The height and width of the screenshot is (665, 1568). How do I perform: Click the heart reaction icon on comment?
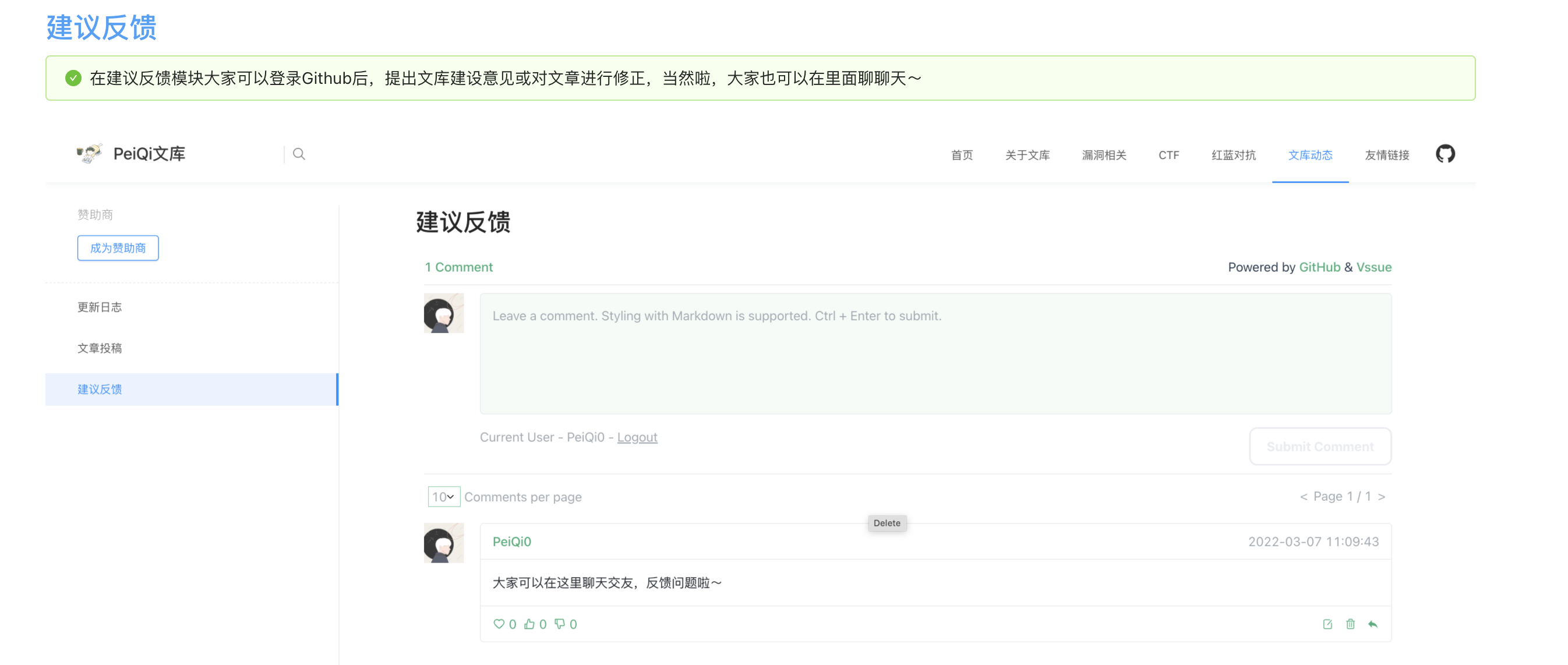click(499, 624)
